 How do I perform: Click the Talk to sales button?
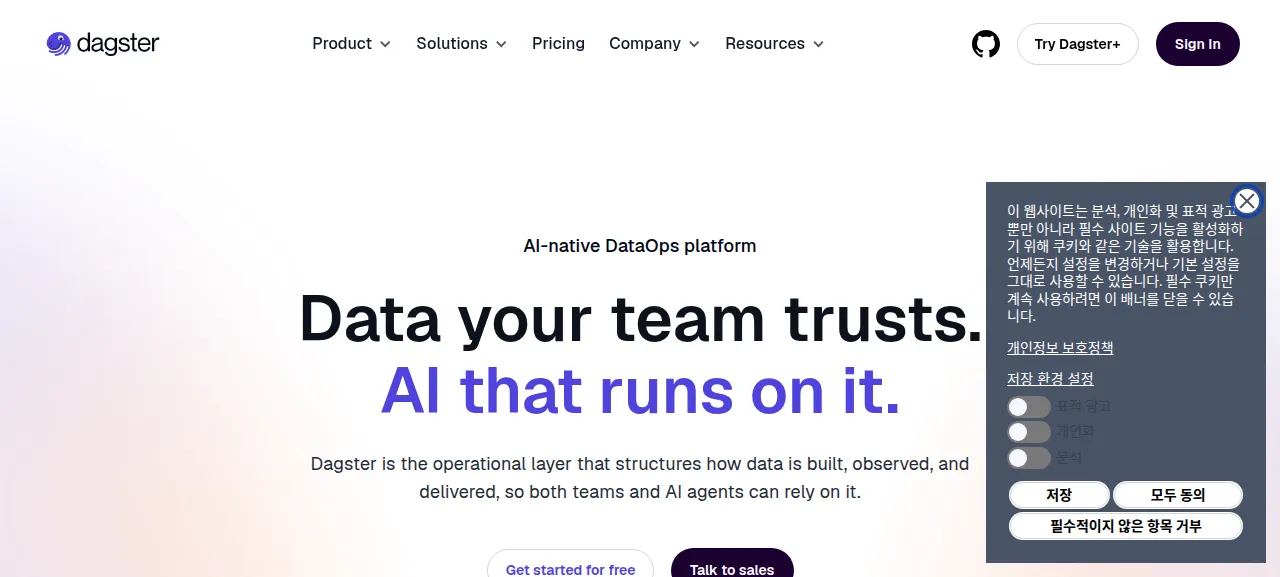[732, 566]
